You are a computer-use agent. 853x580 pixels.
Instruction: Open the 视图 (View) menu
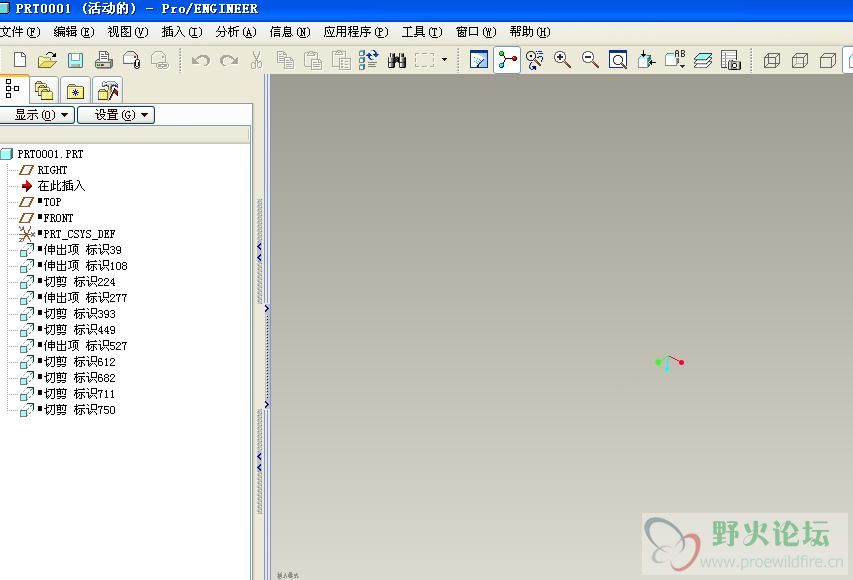[x=128, y=32]
